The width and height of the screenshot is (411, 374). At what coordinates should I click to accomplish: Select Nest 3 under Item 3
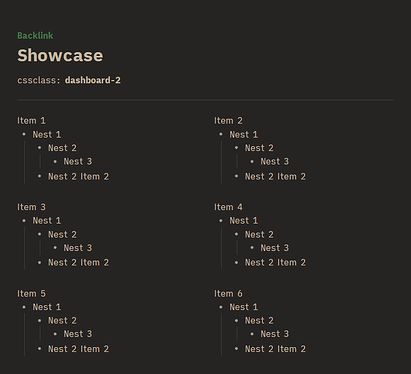[78, 248]
